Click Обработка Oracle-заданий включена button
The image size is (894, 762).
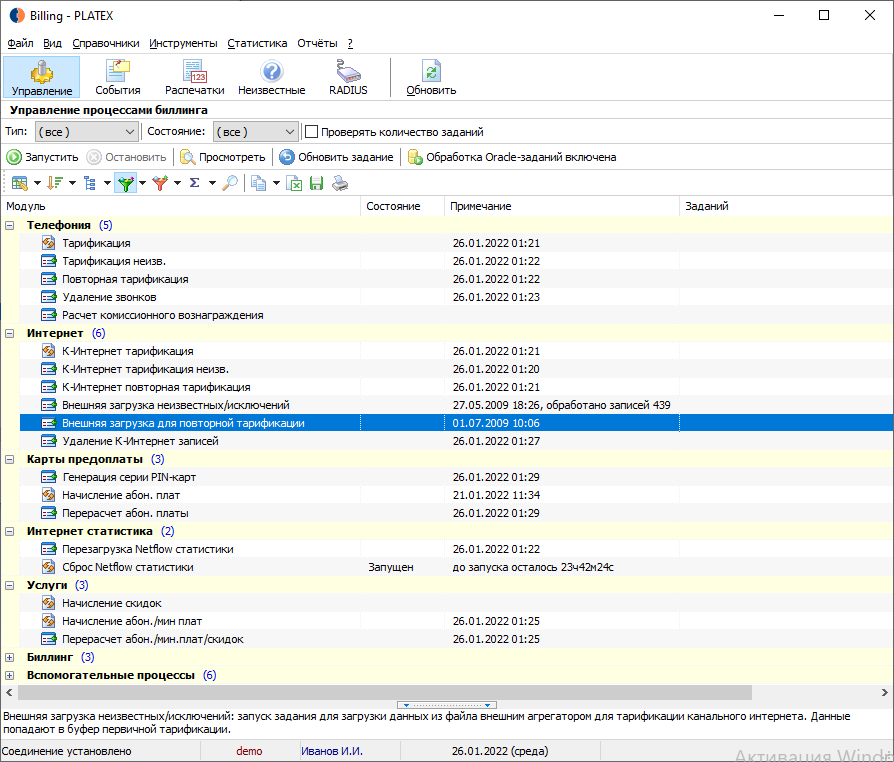pos(512,157)
